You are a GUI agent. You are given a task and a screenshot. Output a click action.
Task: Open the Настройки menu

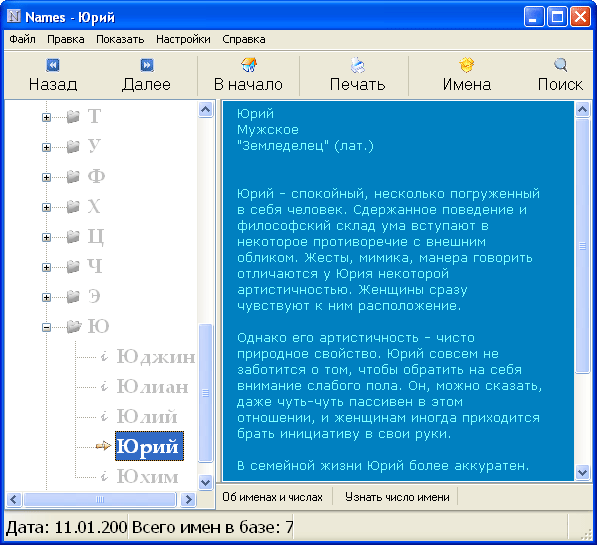183,39
